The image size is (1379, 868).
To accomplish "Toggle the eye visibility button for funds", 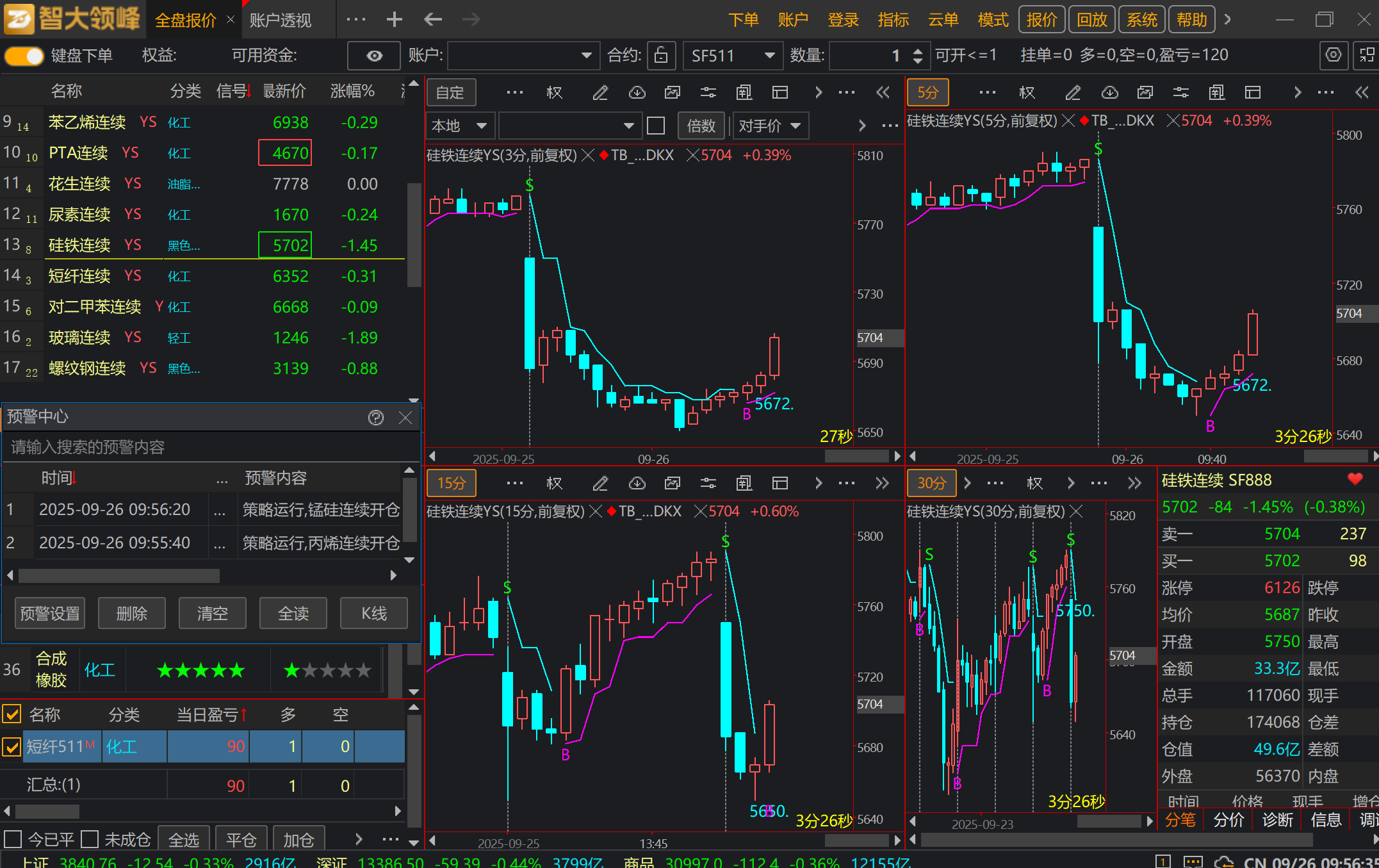I will pos(374,56).
